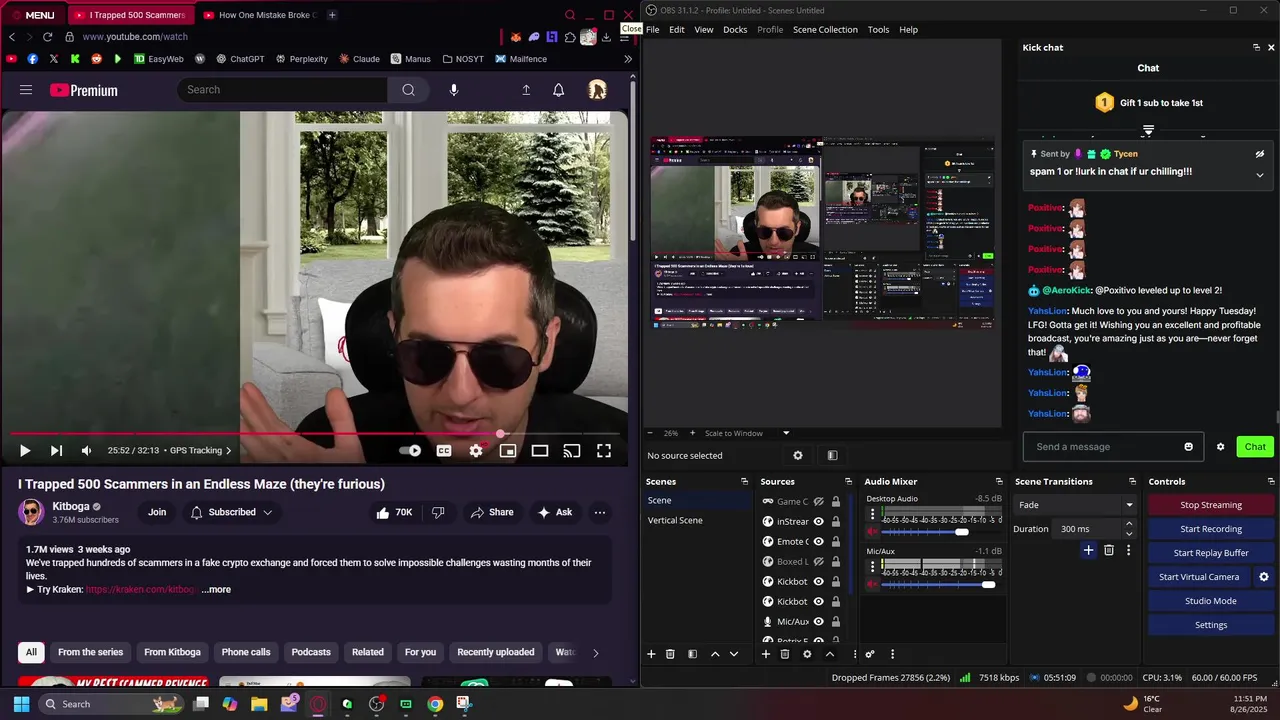Viewport: 1280px width, 720px height.
Task: Click the green Kick Chat send button
Action: pyautogui.click(x=1255, y=447)
